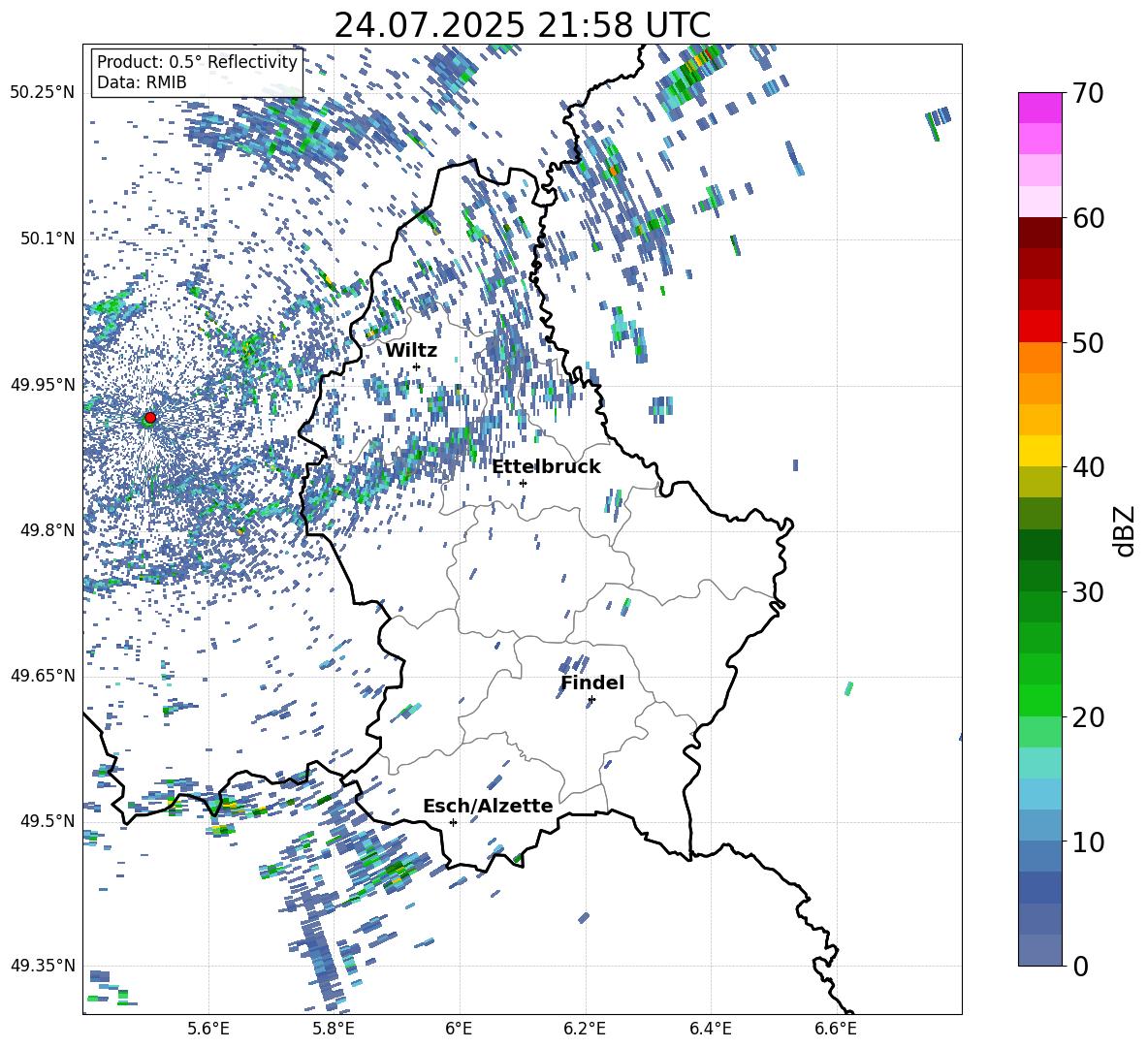Click the Ettelbruck city label
The width and height of the screenshot is (1148, 1048).
546,467
